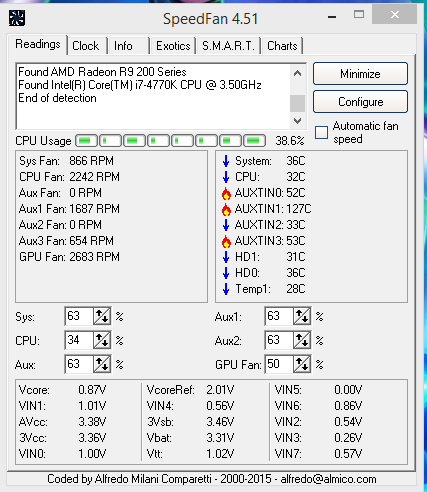This screenshot has width=427, height=492.
Task: Click the blue arrow icon beside System temperature
Action: 226,161
